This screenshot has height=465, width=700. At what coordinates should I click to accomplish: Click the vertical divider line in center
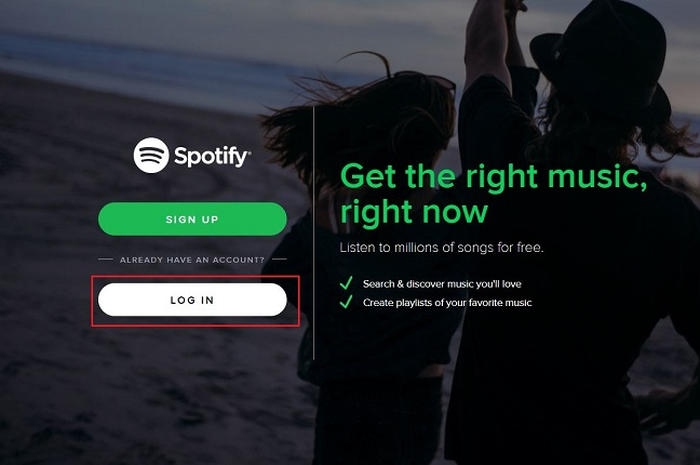(x=314, y=232)
